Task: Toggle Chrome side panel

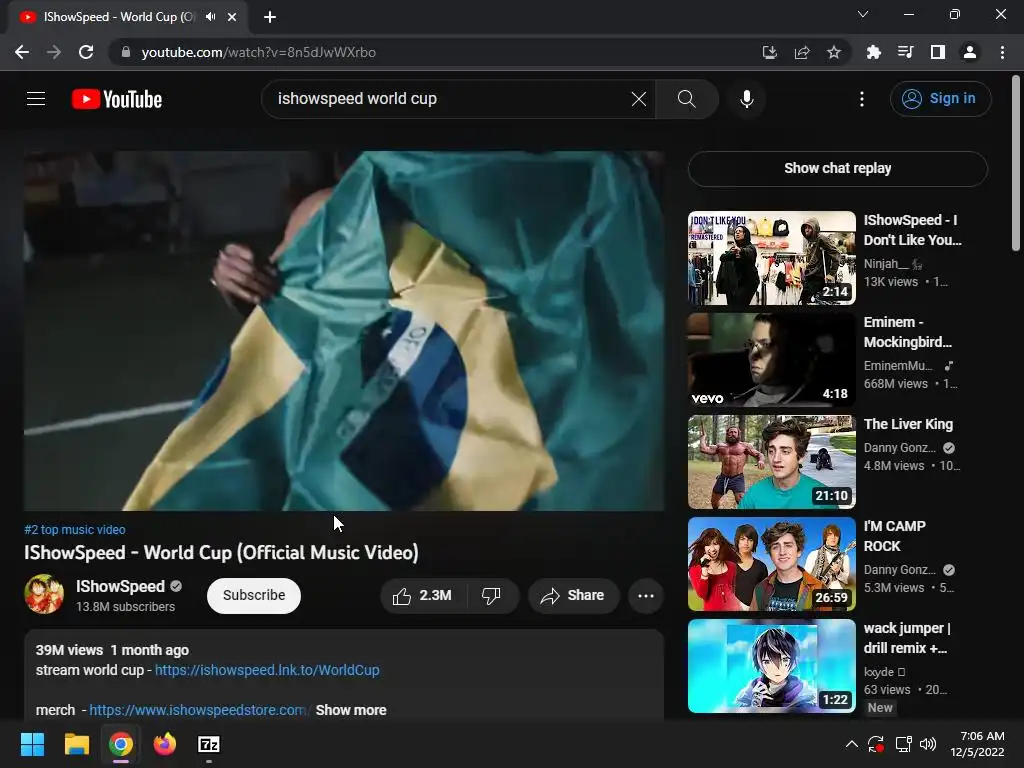Action: click(938, 52)
